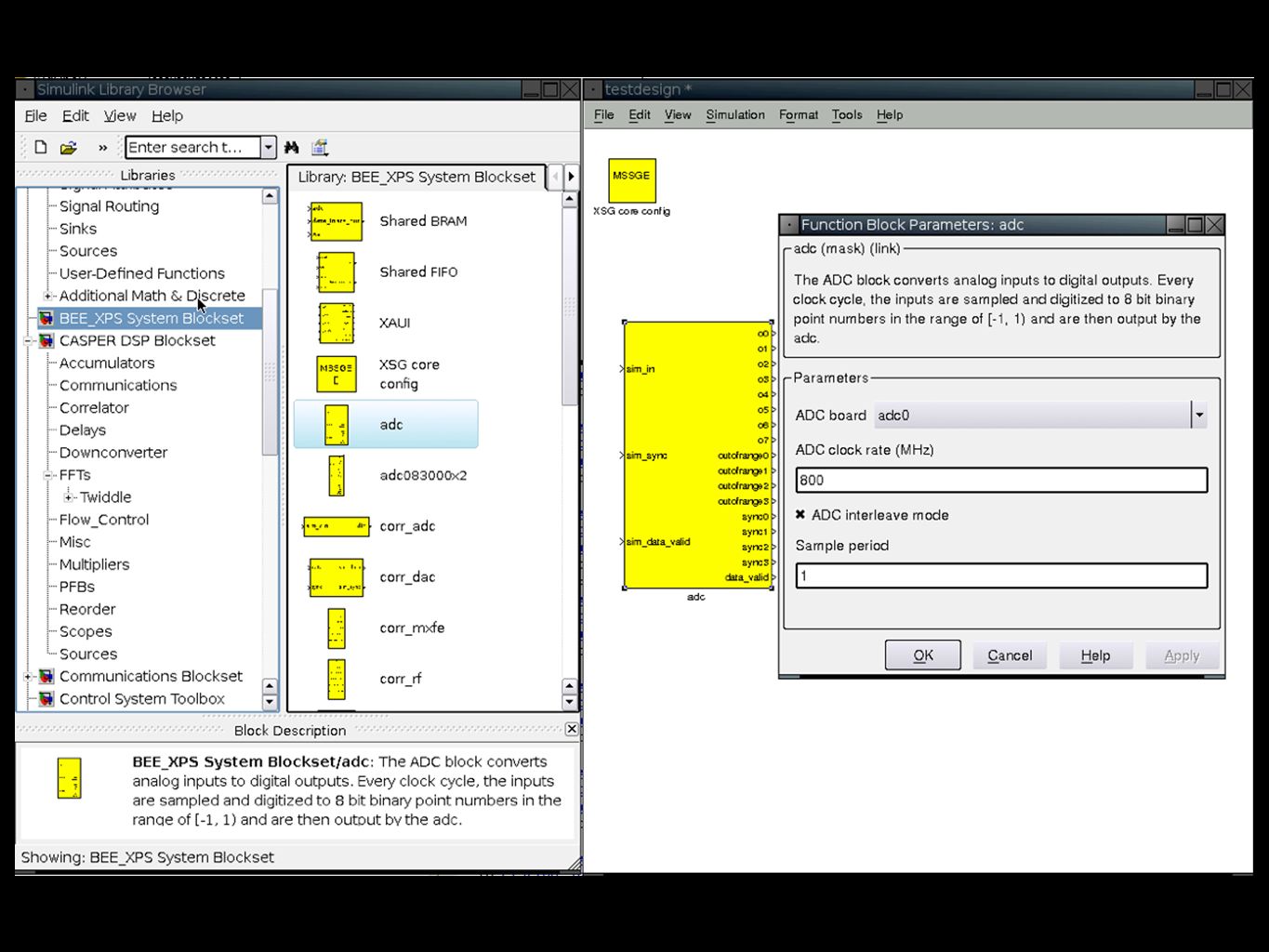Open the View menu in Library Browser
The width and height of the screenshot is (1269, 952).
click(x=120, y=115)
